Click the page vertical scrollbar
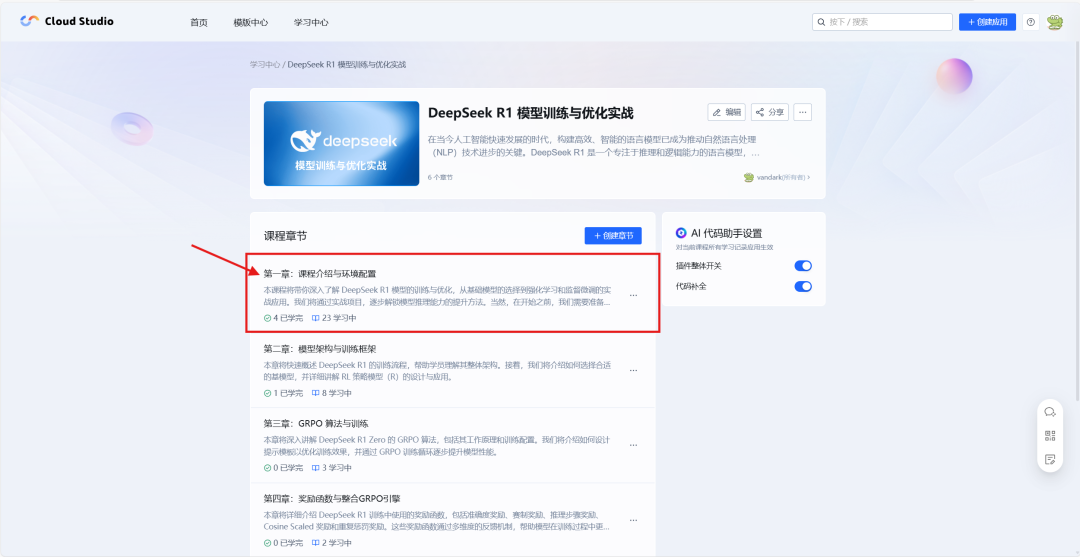Image resolution: width=1080 pixels, height=557 pixels. pyautogui.click(x=1077, y=220)
